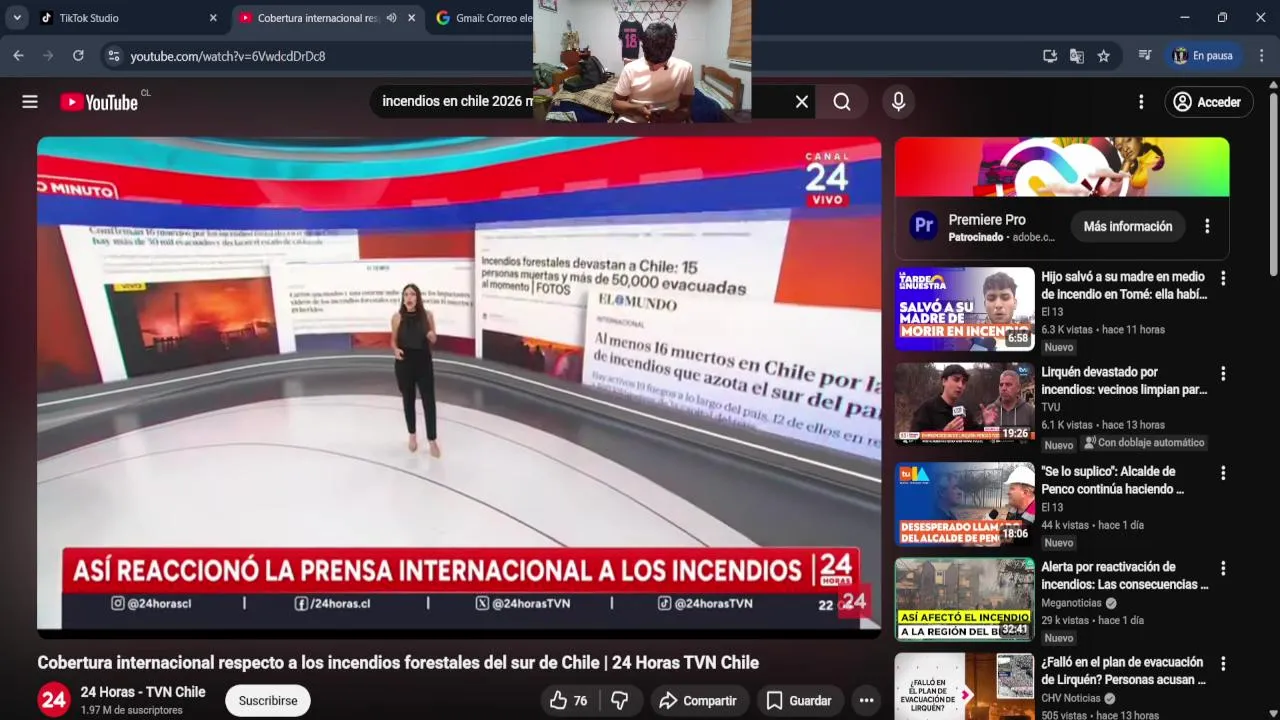This screenshot has height=720, width=1280.
Task: Open browser media controls icon
Action: tap(1145, 56)
